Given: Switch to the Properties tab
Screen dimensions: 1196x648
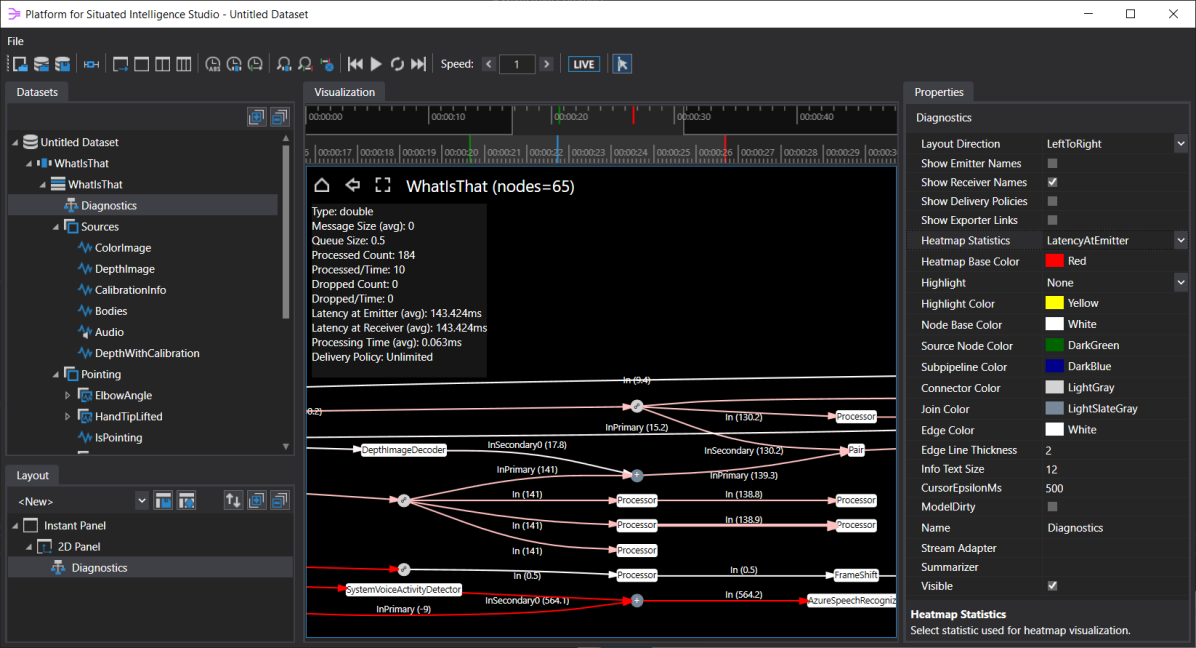Looking at the screenshot, I should pyautogui.click(x=939, y=92).
